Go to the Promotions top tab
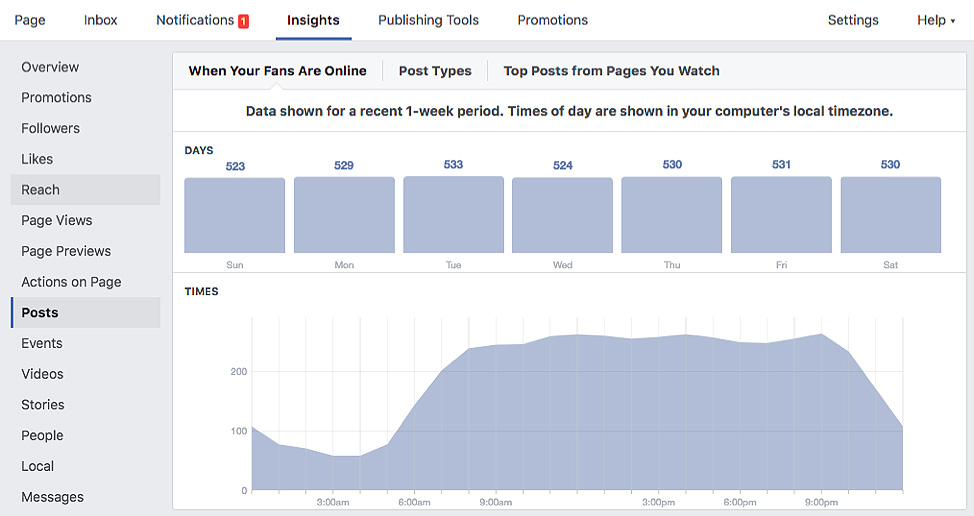 (x=552, y=20)
